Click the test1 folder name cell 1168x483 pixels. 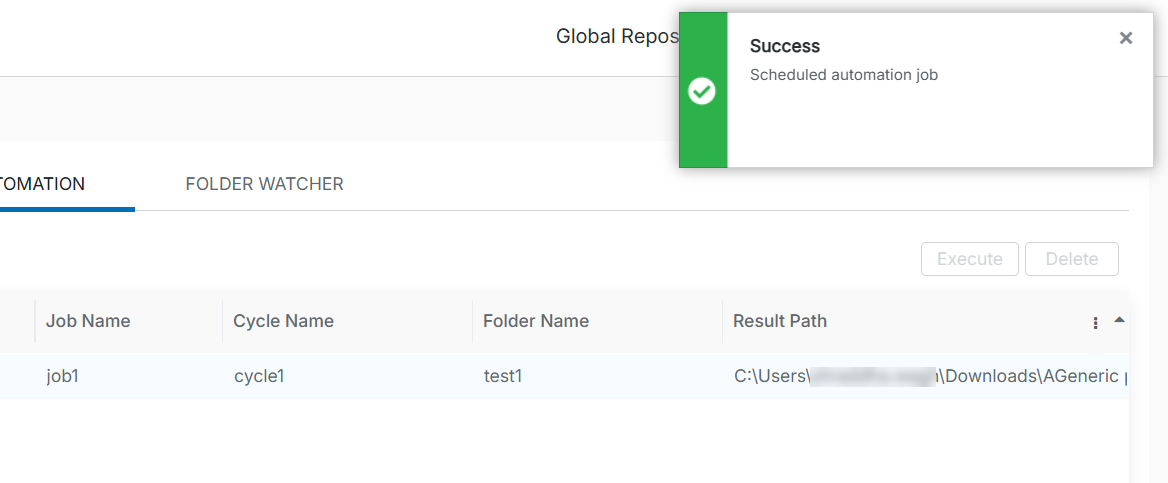point(502,376)
